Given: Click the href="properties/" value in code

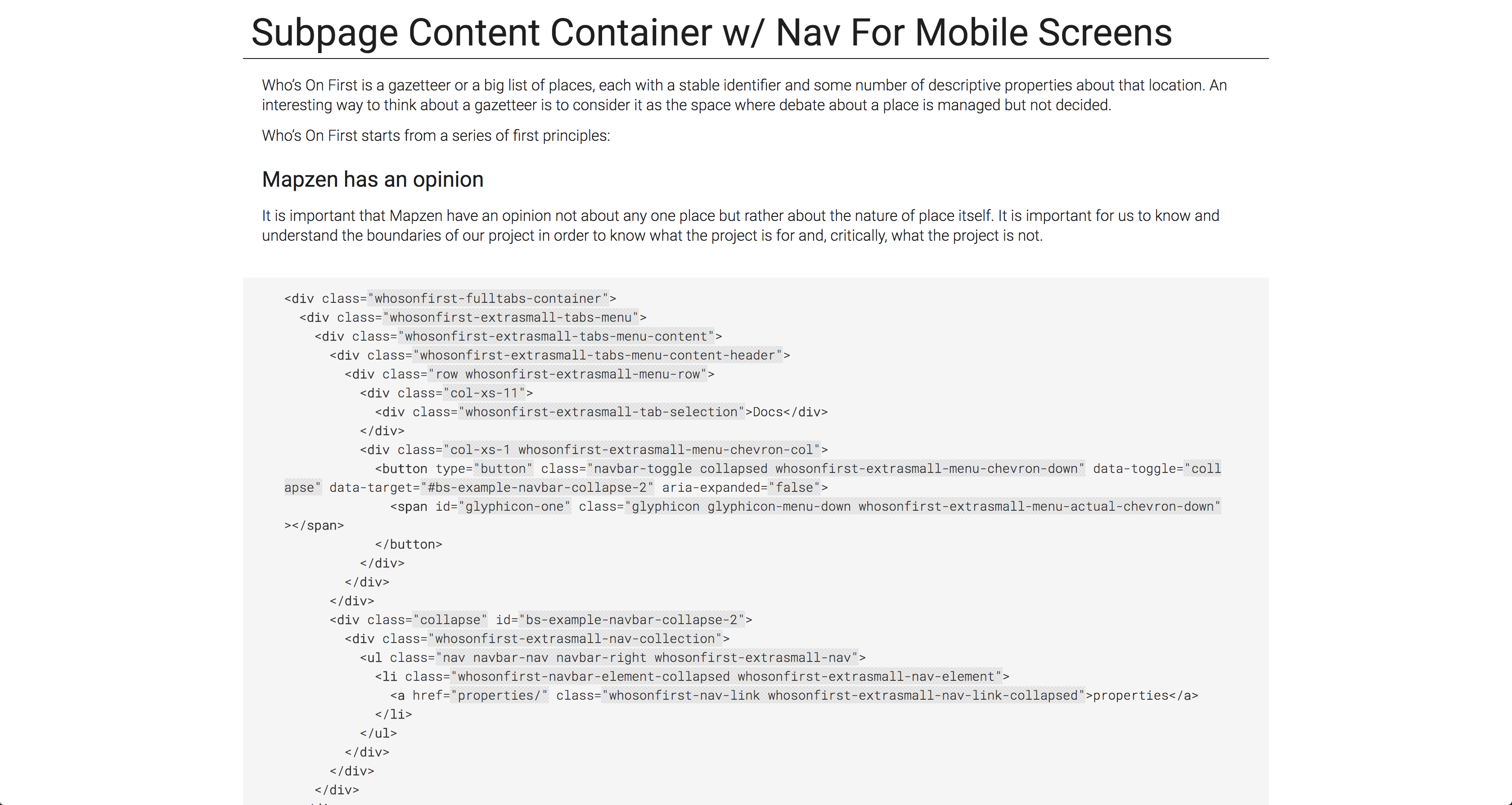Looking at the screenshot, I should [499, 696].
